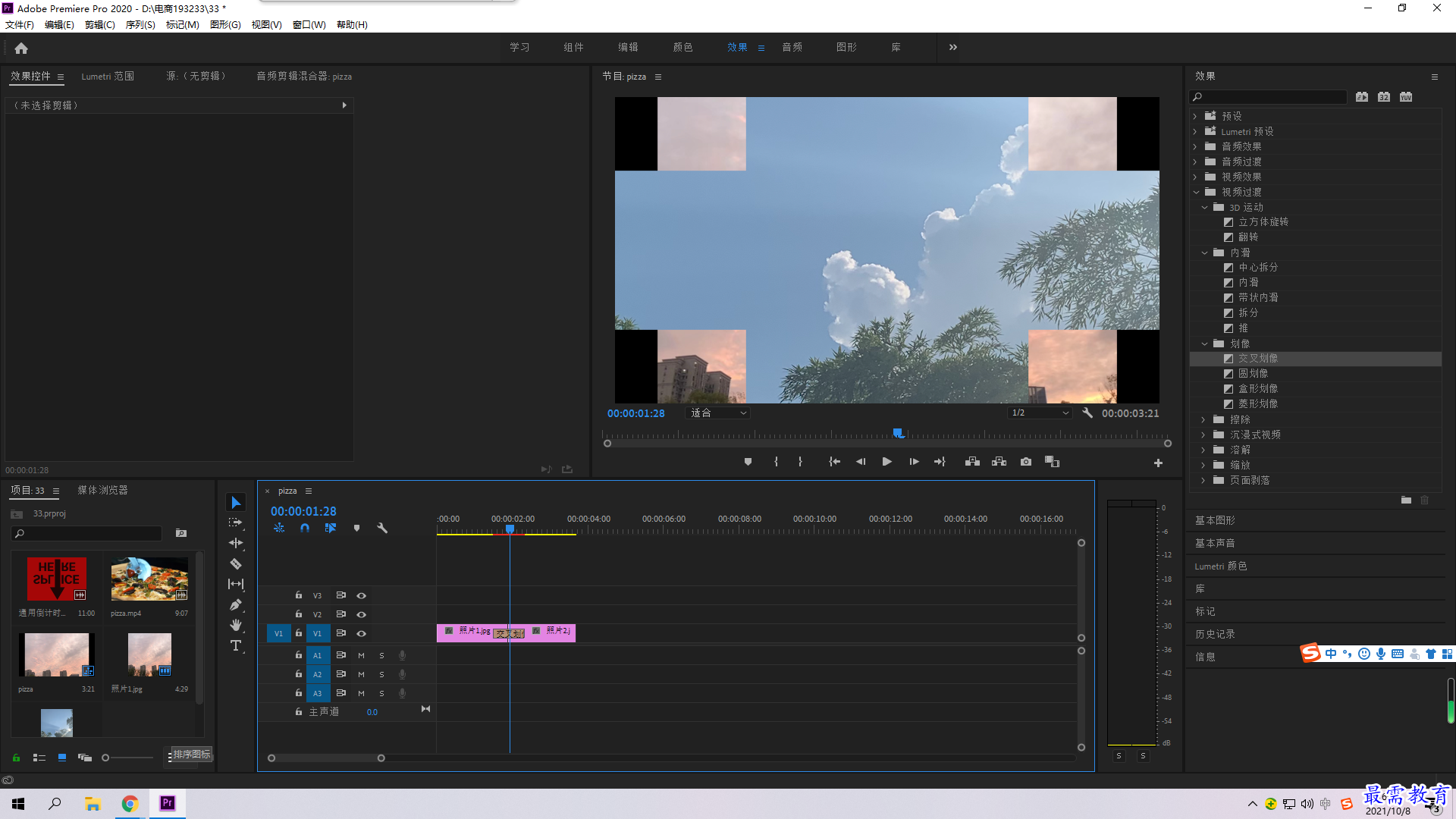The width and height of the screenshot is (1456, 819).
Task: Solo audio track A2
Action: pyautogui.click(x=381, y=675)
